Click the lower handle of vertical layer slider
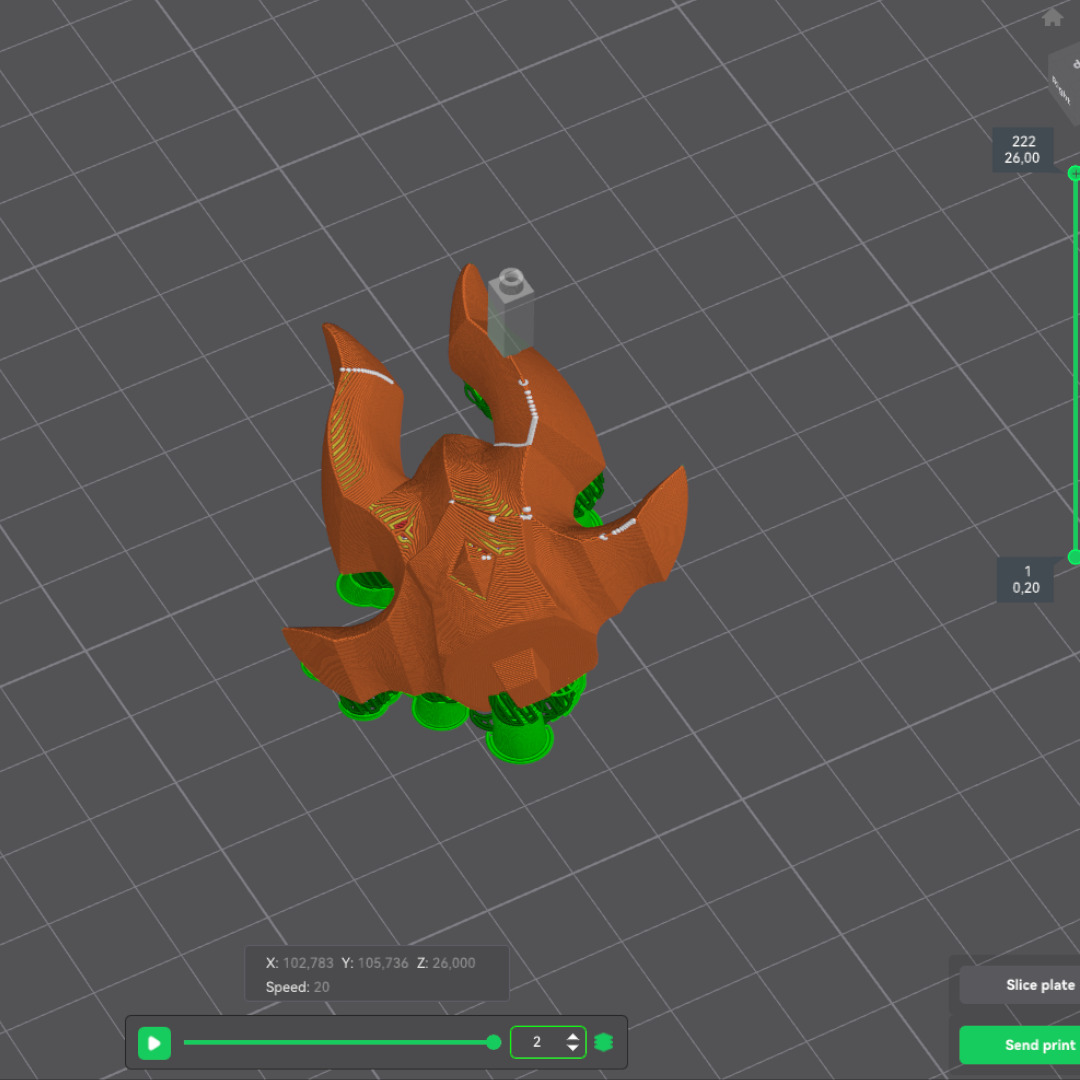The image size is (1080, 1080). 1074,557
